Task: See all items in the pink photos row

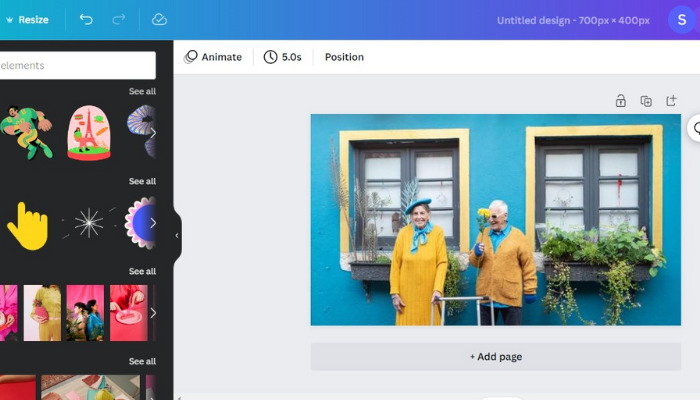Action: 142,271
